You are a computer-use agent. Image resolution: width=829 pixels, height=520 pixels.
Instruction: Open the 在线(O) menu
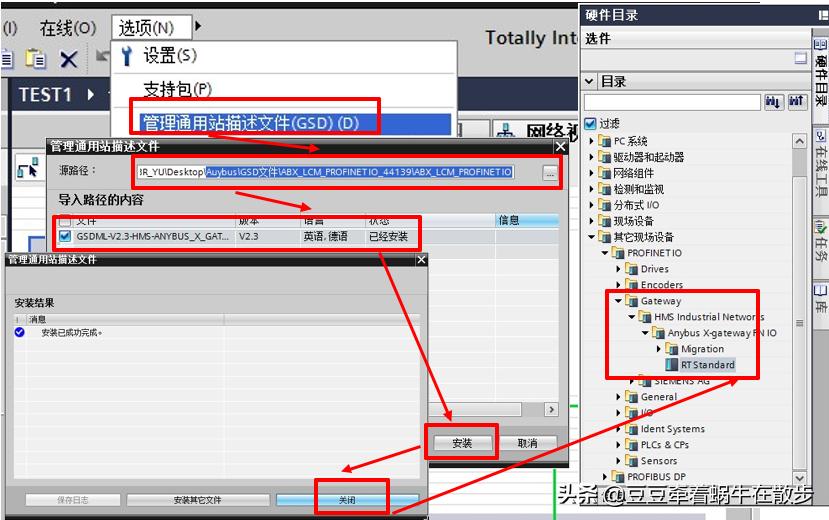[68, 27]
